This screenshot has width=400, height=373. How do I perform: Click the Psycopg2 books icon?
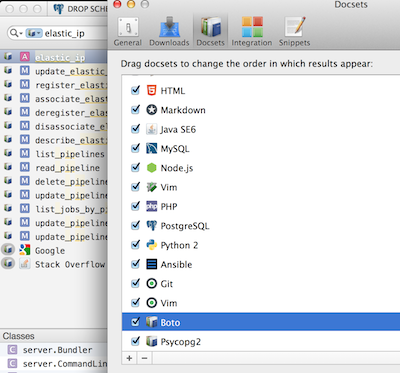152,341
